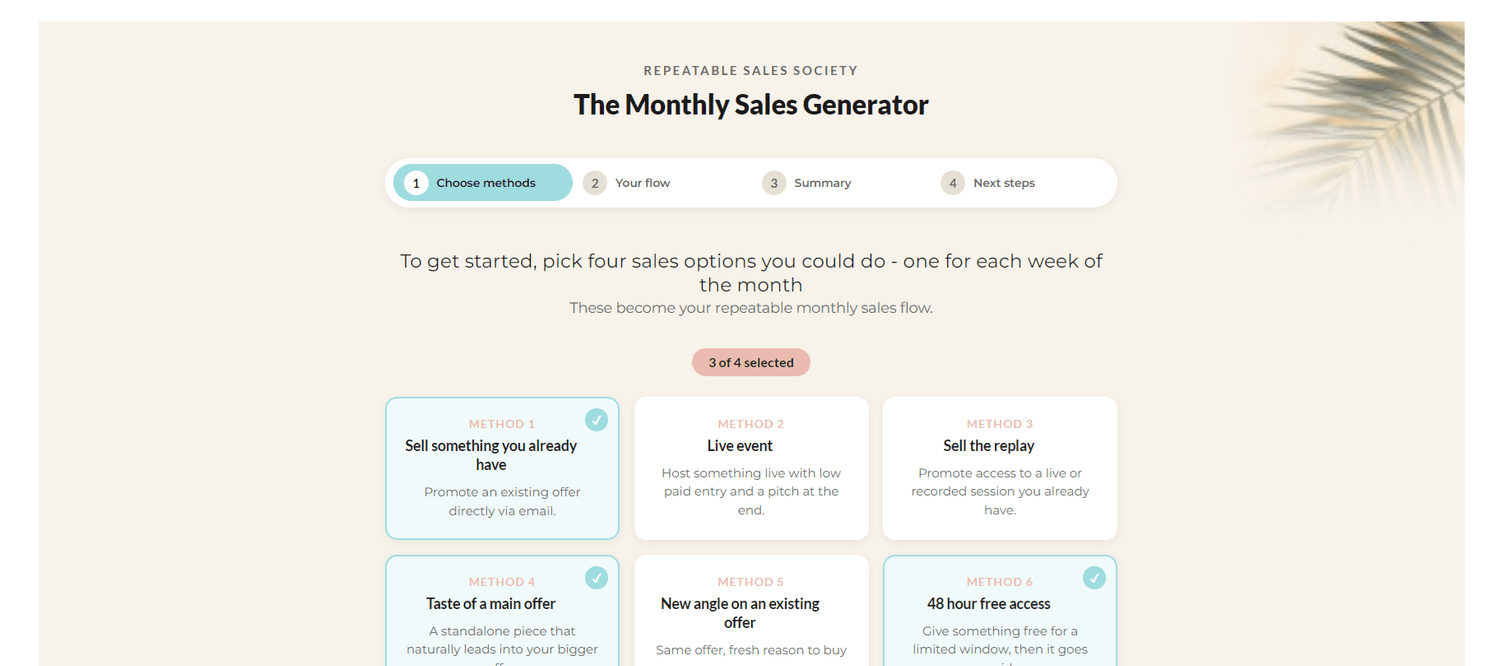Screen dimensions: 1500x666
Task: Click the checkmark icon on Method 6 card
Action: [1094, 578]
